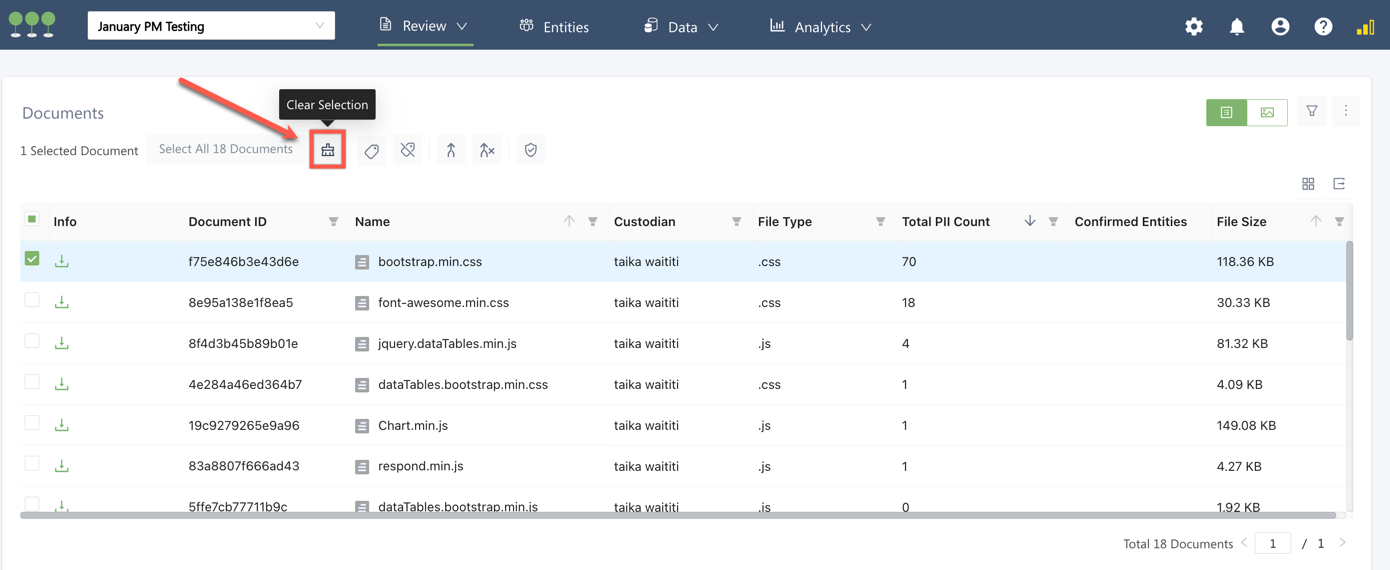The width and height of the screenshot is (1390, 570).
Task: Click the Clear Selection toolbar icon
Action: [x=328, y=150]
